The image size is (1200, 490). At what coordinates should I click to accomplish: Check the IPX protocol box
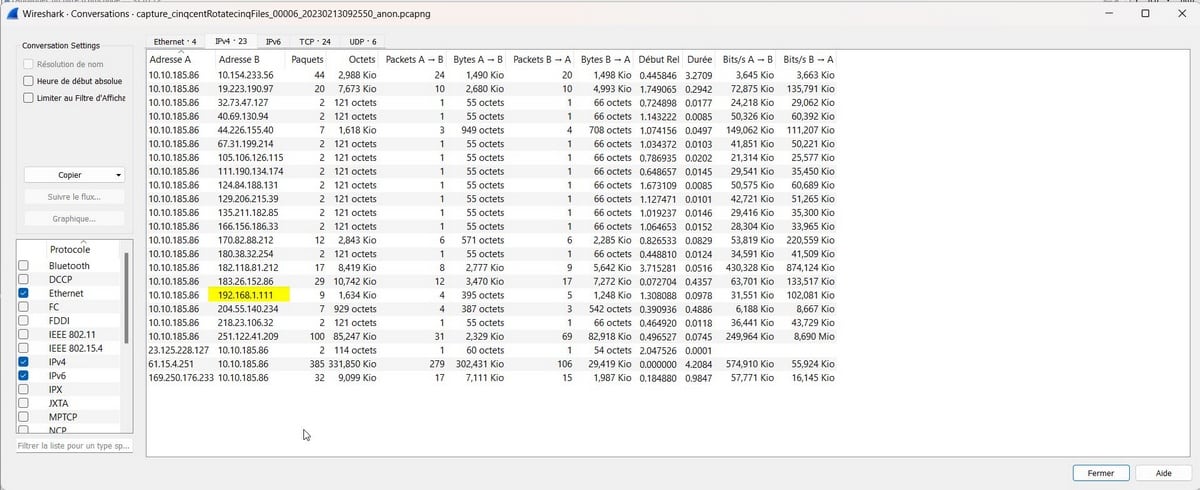click(x=24, y=389)
